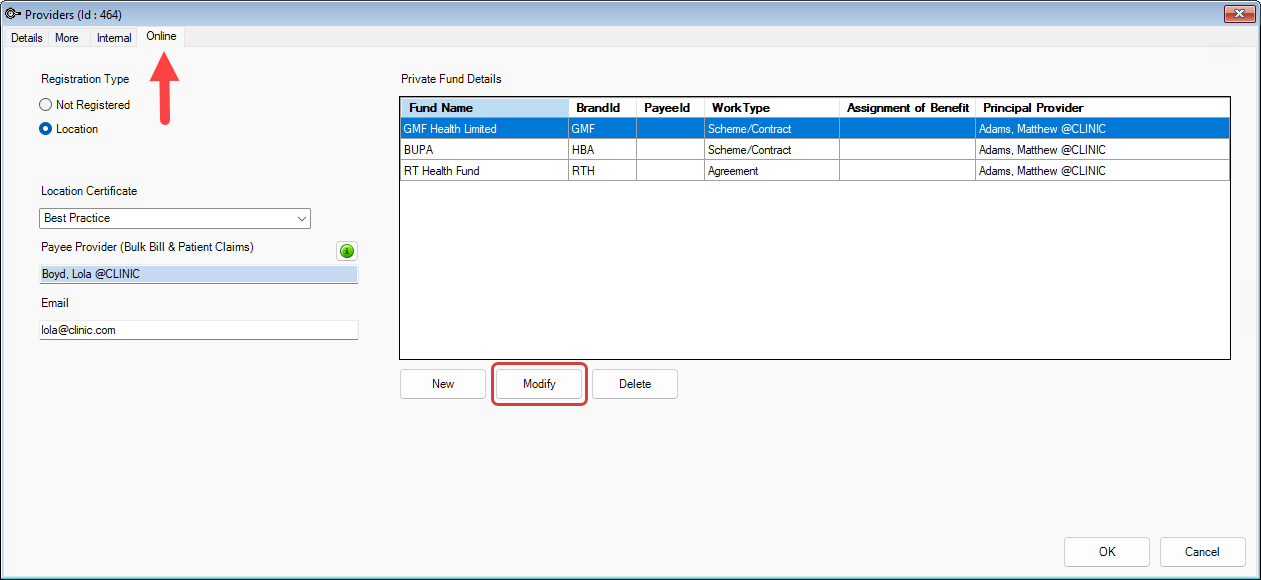Click Adams, Matthew cell in RT Health row
The height and width of the screenshot is (580, 1261).
tap(1102, 171)
